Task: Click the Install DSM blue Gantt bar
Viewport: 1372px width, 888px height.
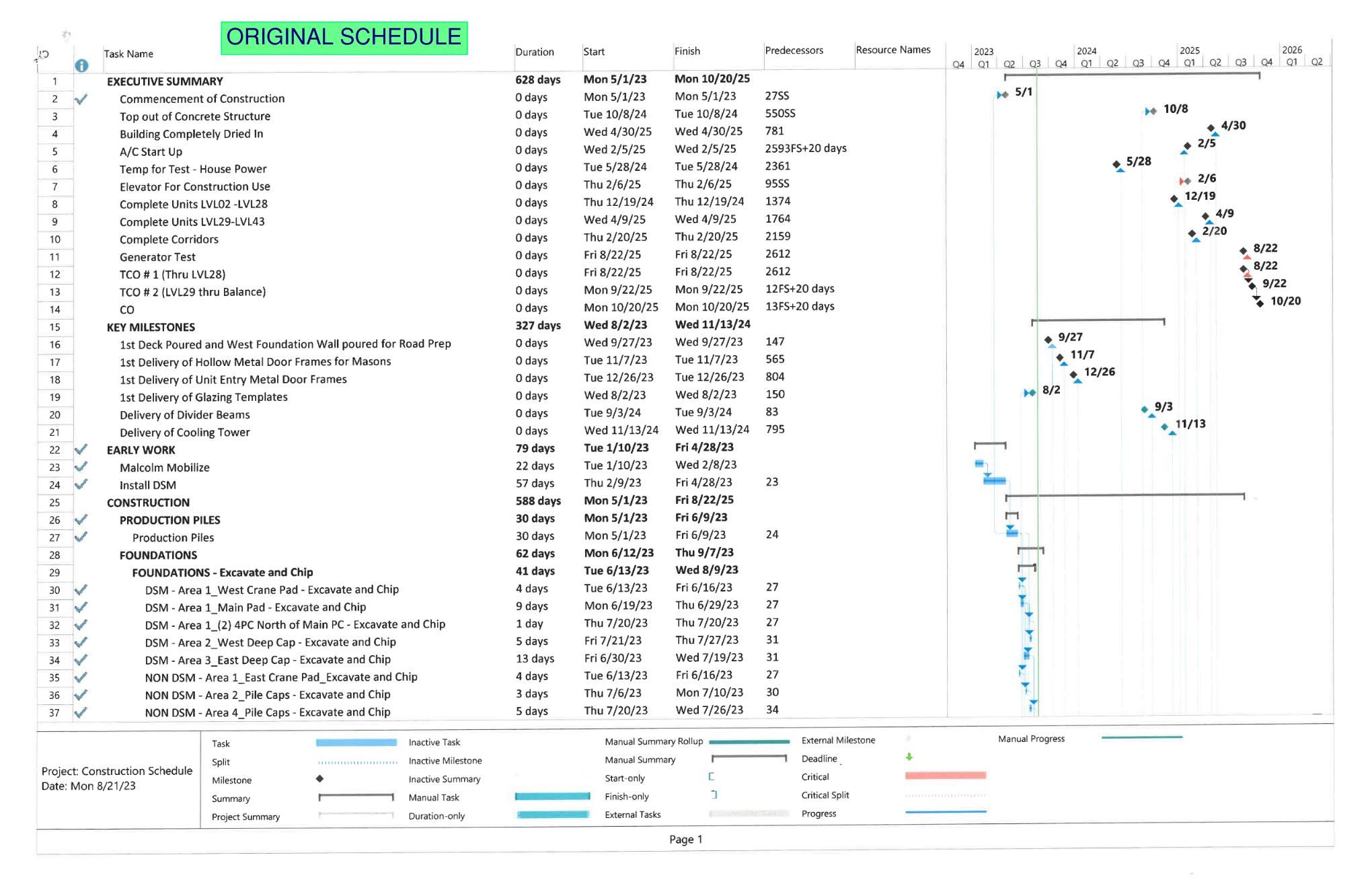Action: (x=995, y=480)
